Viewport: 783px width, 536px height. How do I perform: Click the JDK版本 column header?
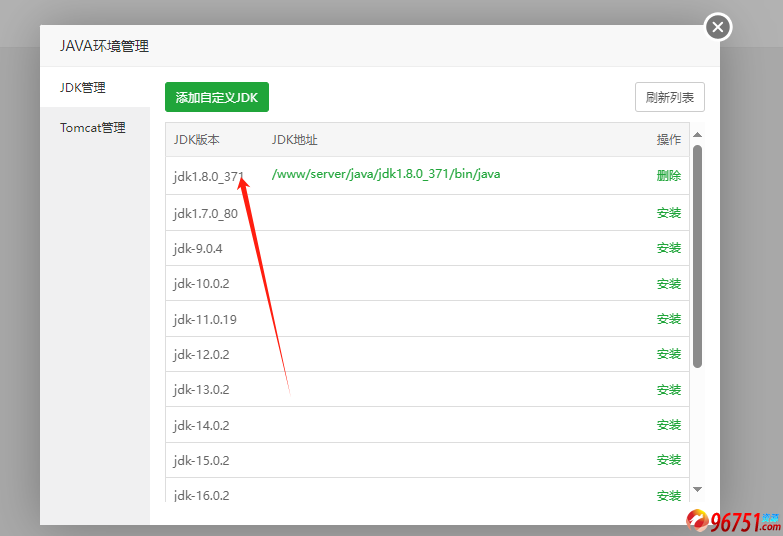[x=196, y=140]
